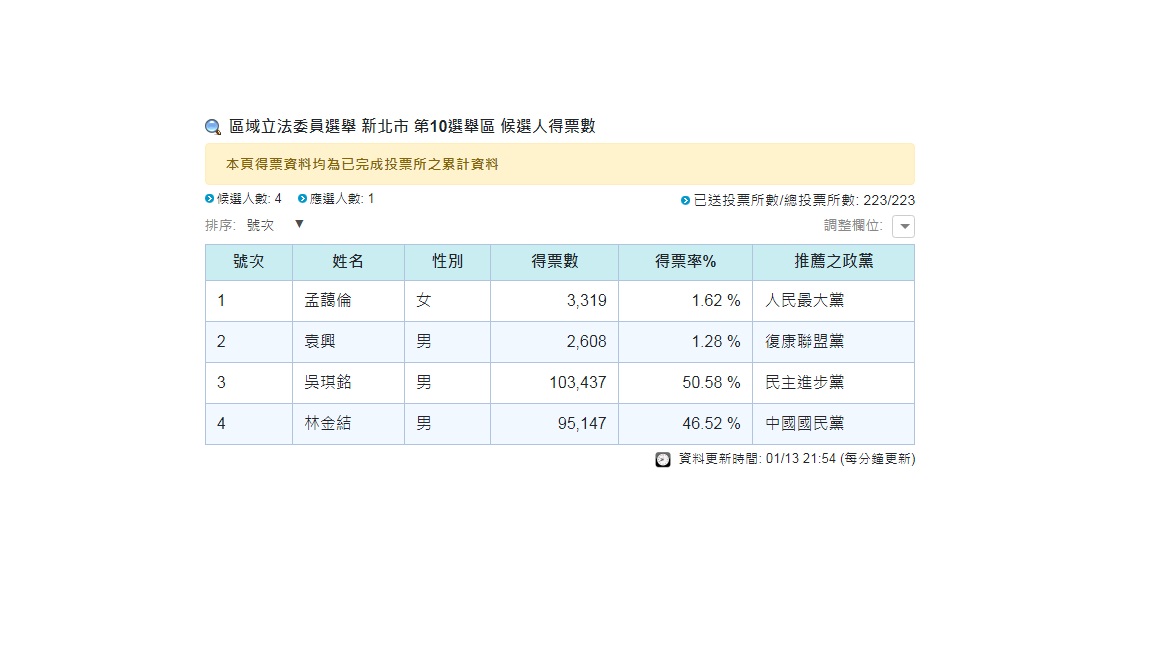1152x648 pixels.
Task: Click number 4 in 林金結 row
Action: (x=221, y=424)
